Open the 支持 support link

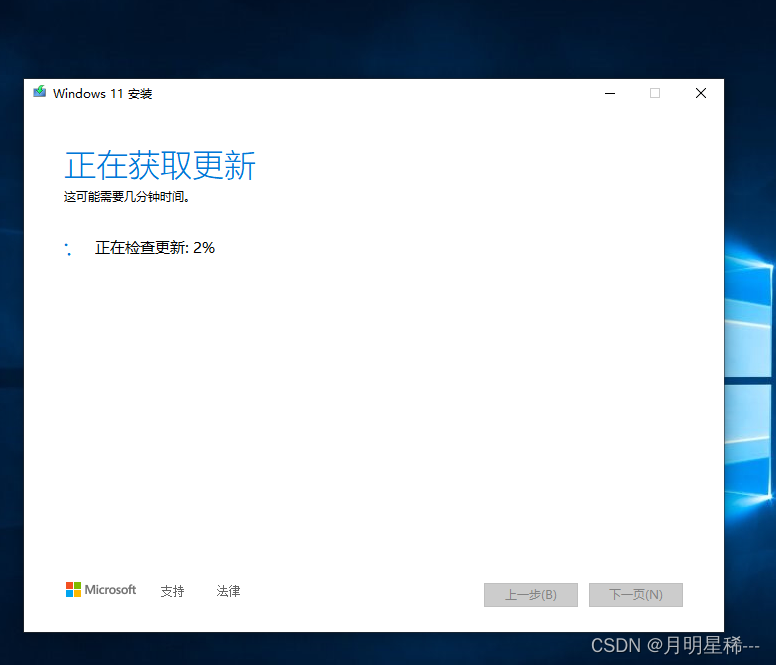(172, 591)
